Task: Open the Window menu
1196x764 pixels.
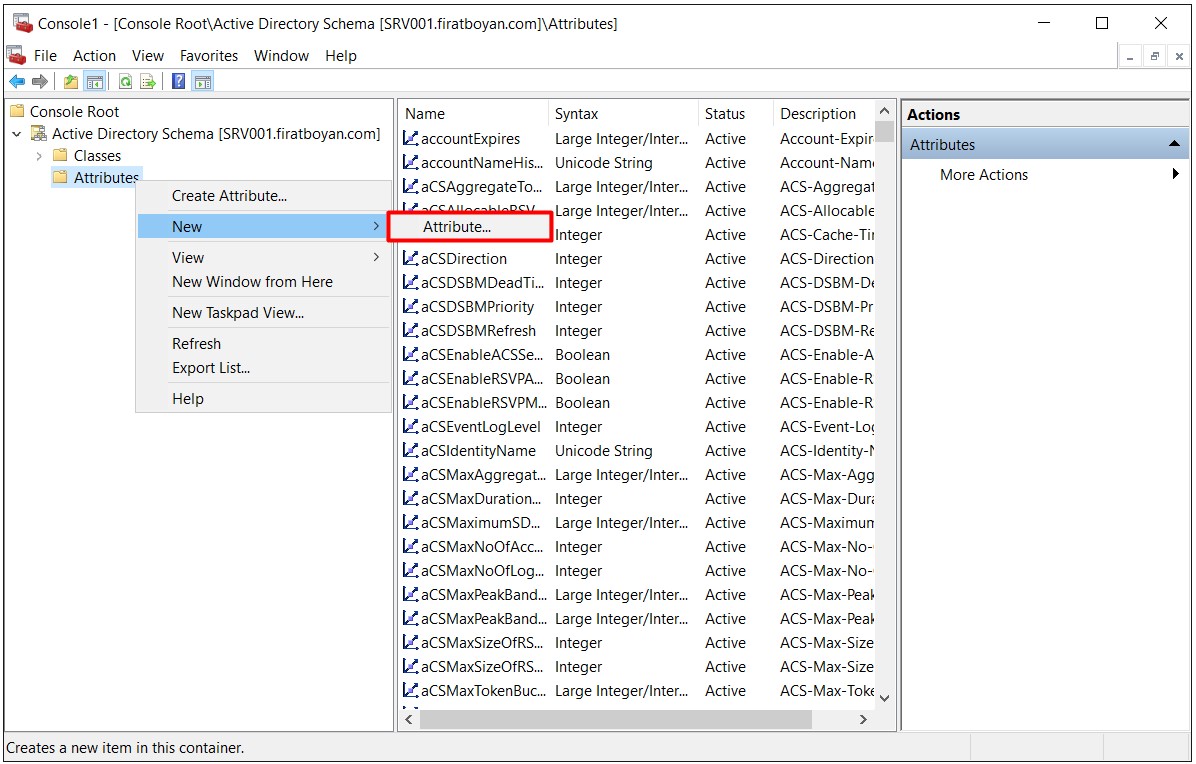Action: pyautogui.click(x=281, y=56)
